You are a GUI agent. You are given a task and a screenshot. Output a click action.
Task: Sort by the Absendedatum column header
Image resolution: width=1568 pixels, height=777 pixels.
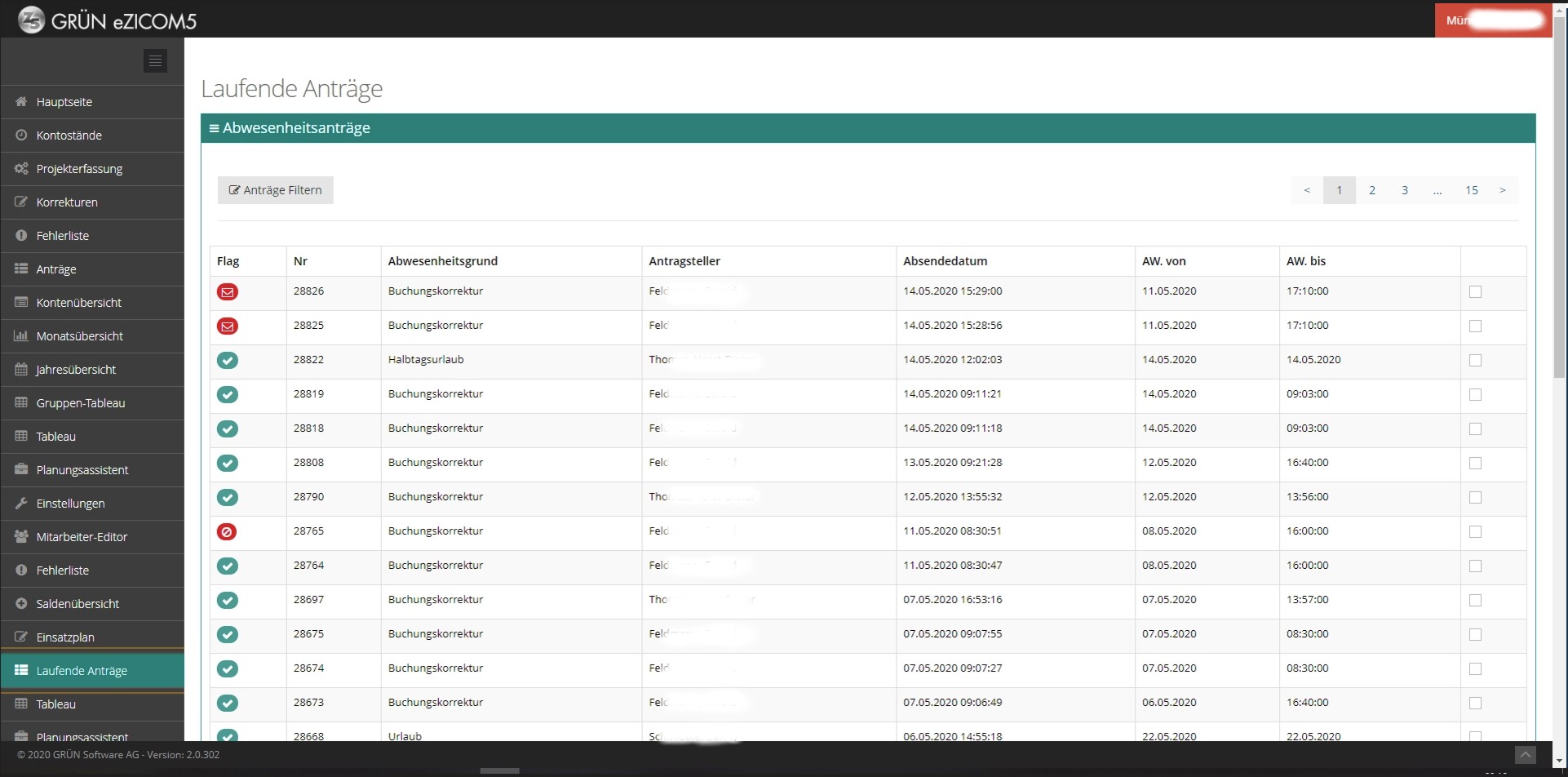click(x=945, y=261)
